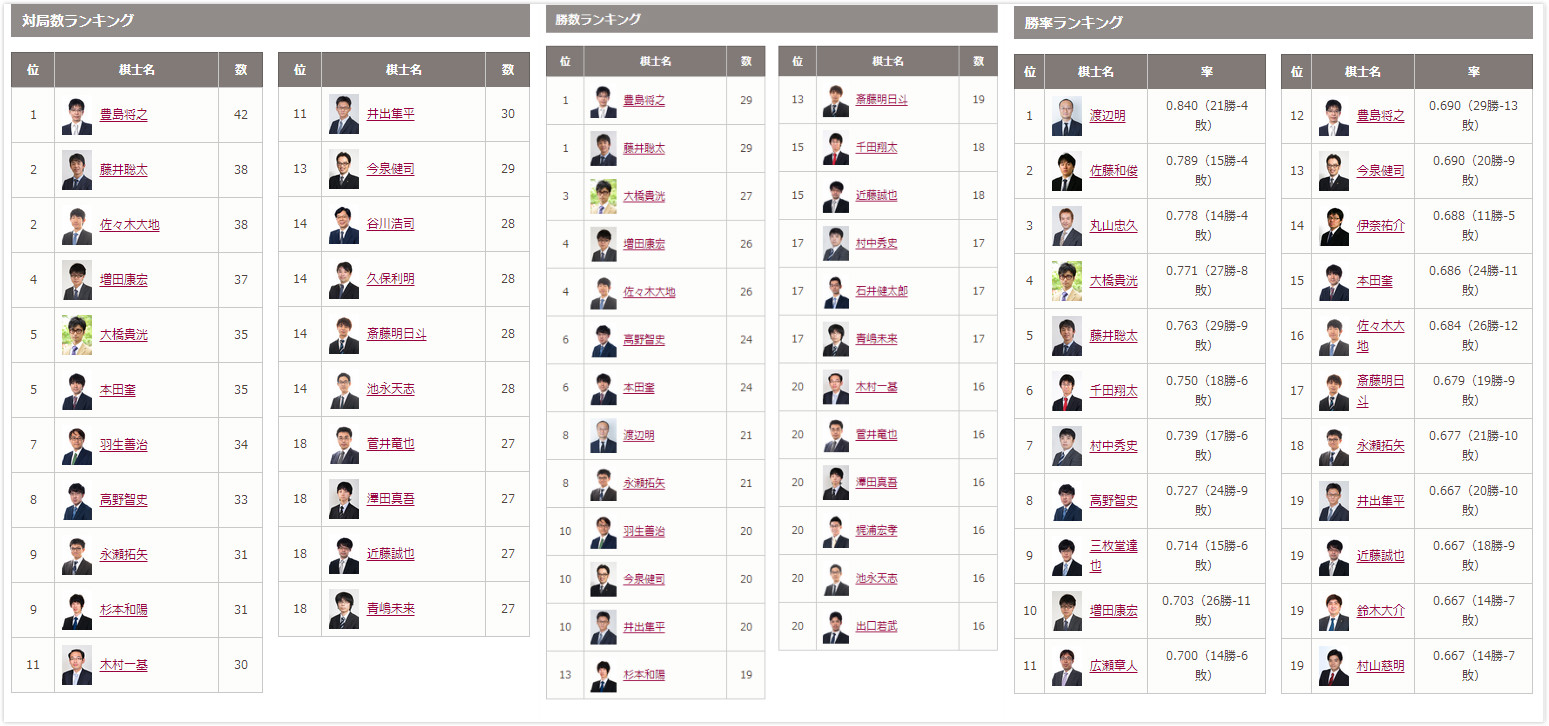1549x726 pixels.
Task: Click photo thumbnail next to 谷川浩司
Action: (x=344, y=225)
